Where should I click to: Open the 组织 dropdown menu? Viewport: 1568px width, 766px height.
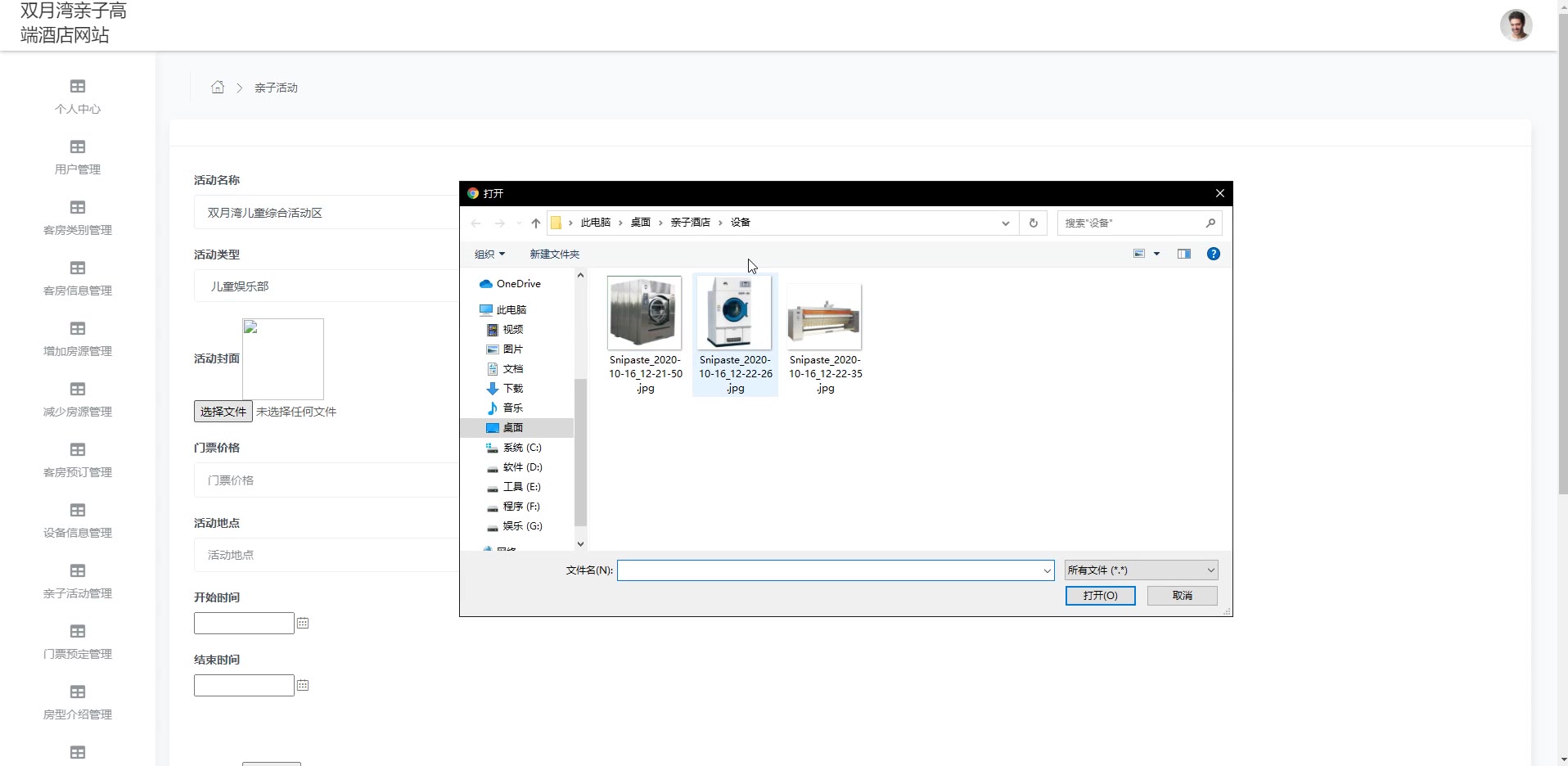coord(489,255)
